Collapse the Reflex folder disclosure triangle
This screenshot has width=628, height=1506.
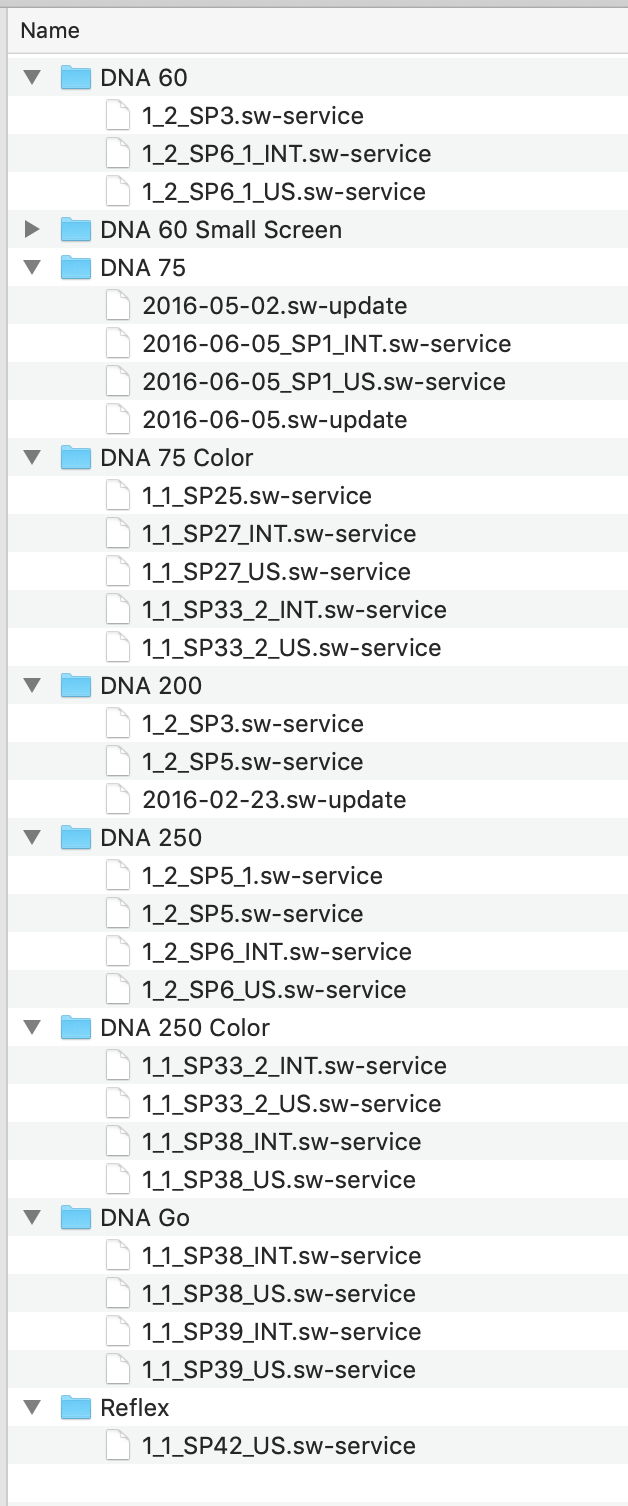(x=33, y=1408)
